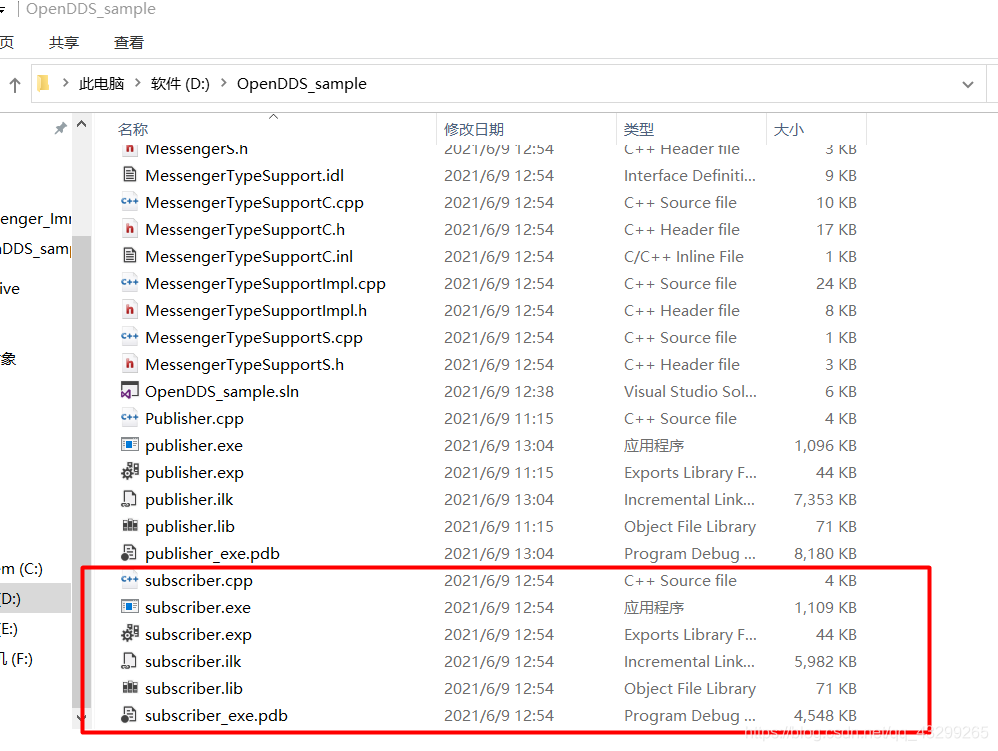Expand the chevron after 软件 (D:) breadcrumb
This screenshot has width=998, height=751.
(x=223, y=83)
